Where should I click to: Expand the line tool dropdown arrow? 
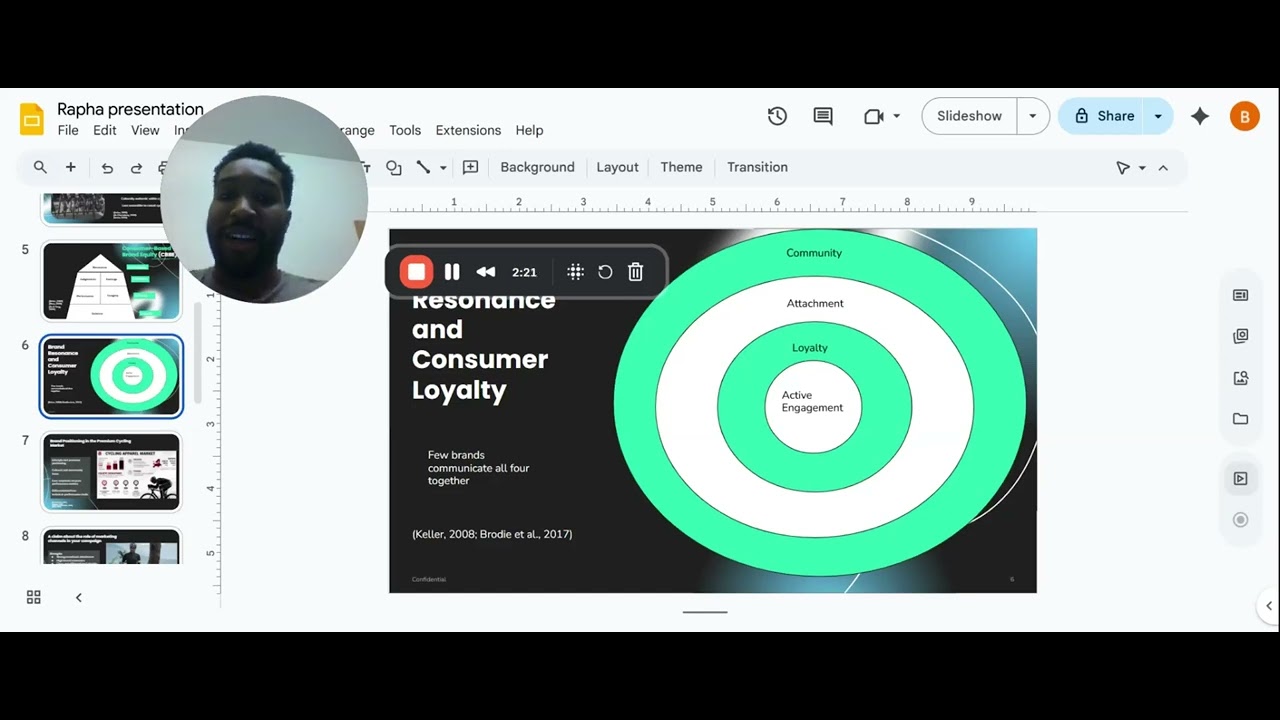click(443, 168)
